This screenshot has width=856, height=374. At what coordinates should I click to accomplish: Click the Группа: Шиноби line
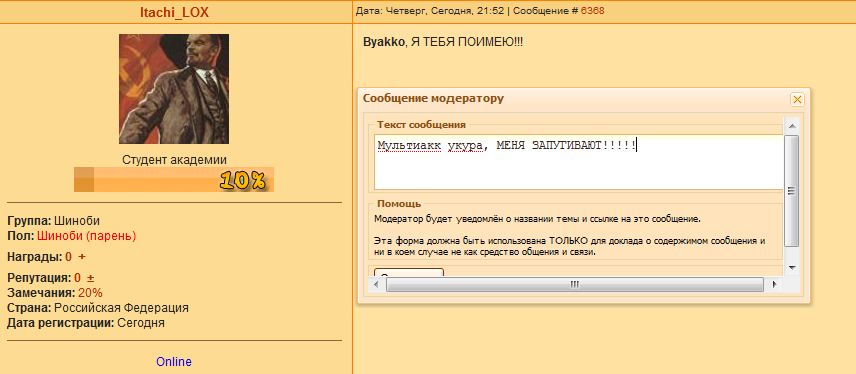coord(54,221)
